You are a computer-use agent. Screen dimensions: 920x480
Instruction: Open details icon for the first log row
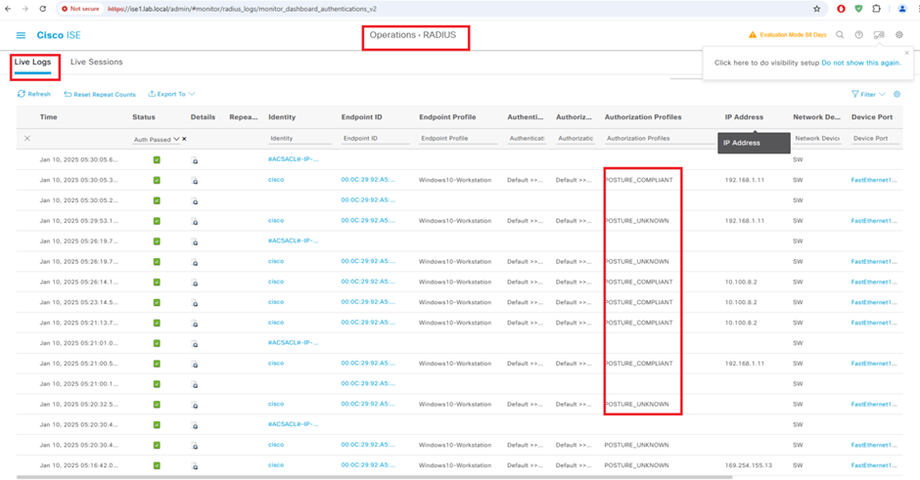tap(194, 160)
